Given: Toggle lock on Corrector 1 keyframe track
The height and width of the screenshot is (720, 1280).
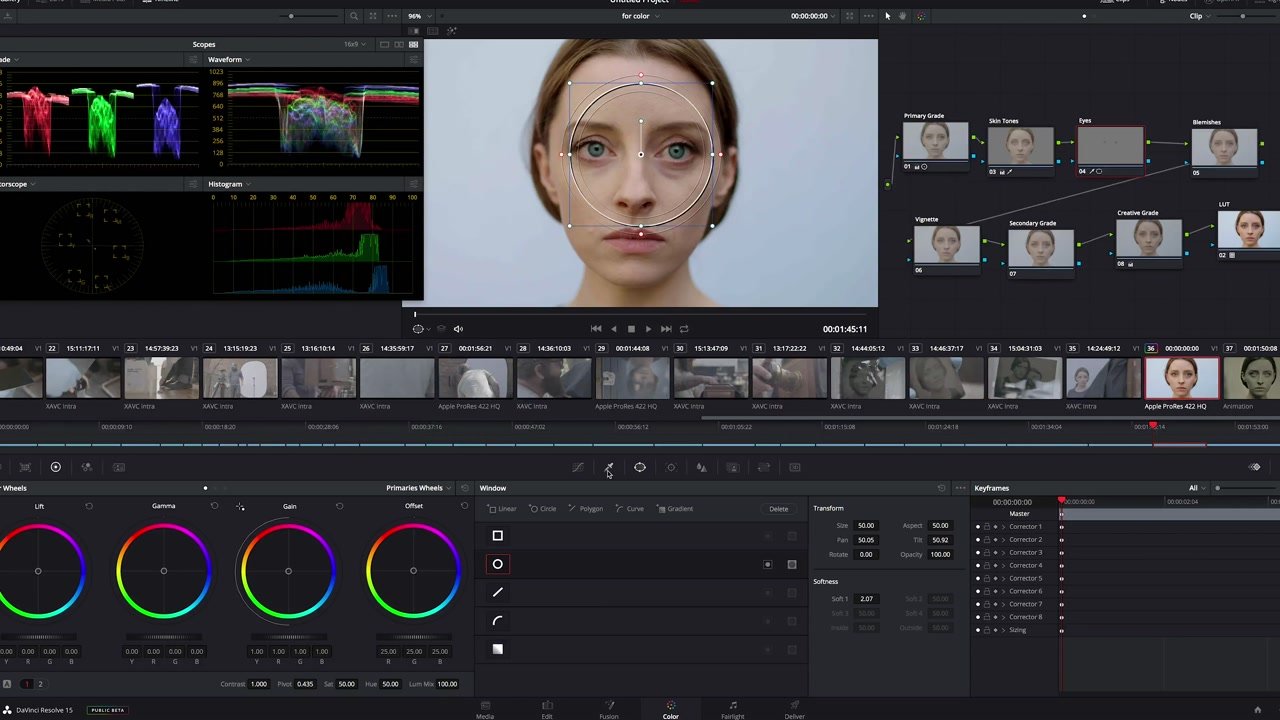Looking at the screenshot, I should (987, 526).
